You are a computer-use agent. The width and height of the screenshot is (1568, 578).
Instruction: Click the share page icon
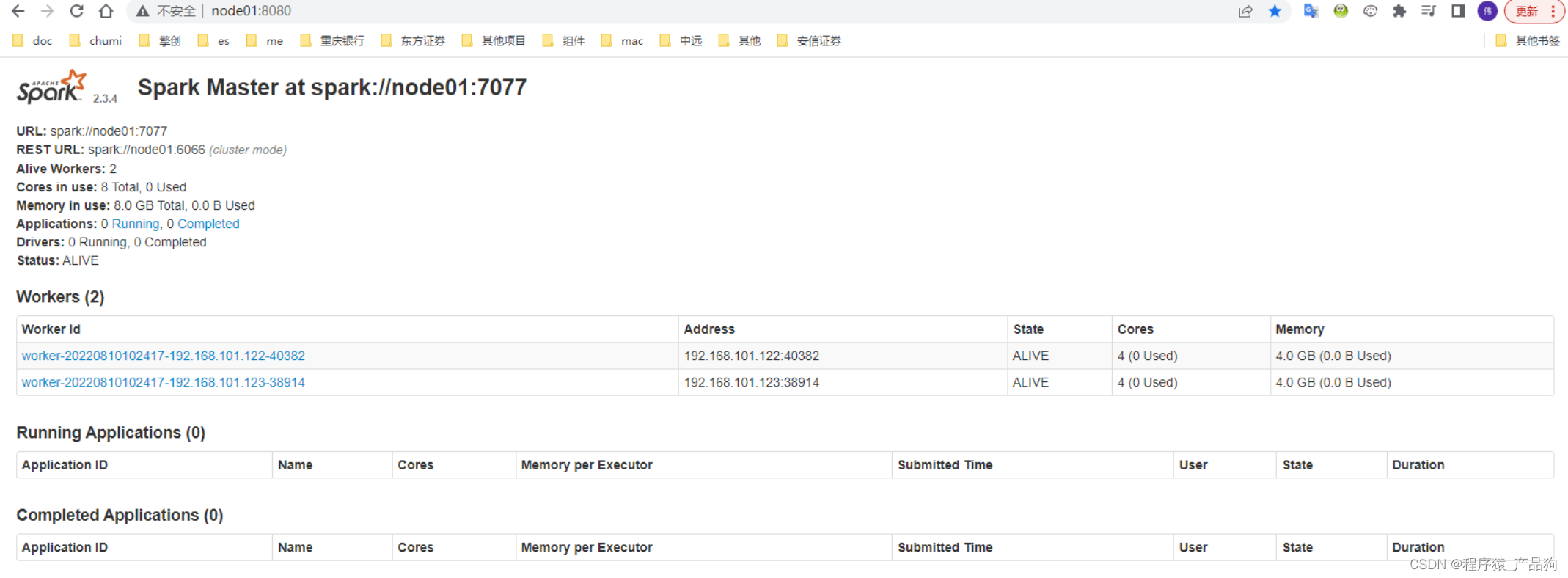tap(1245, 11)
